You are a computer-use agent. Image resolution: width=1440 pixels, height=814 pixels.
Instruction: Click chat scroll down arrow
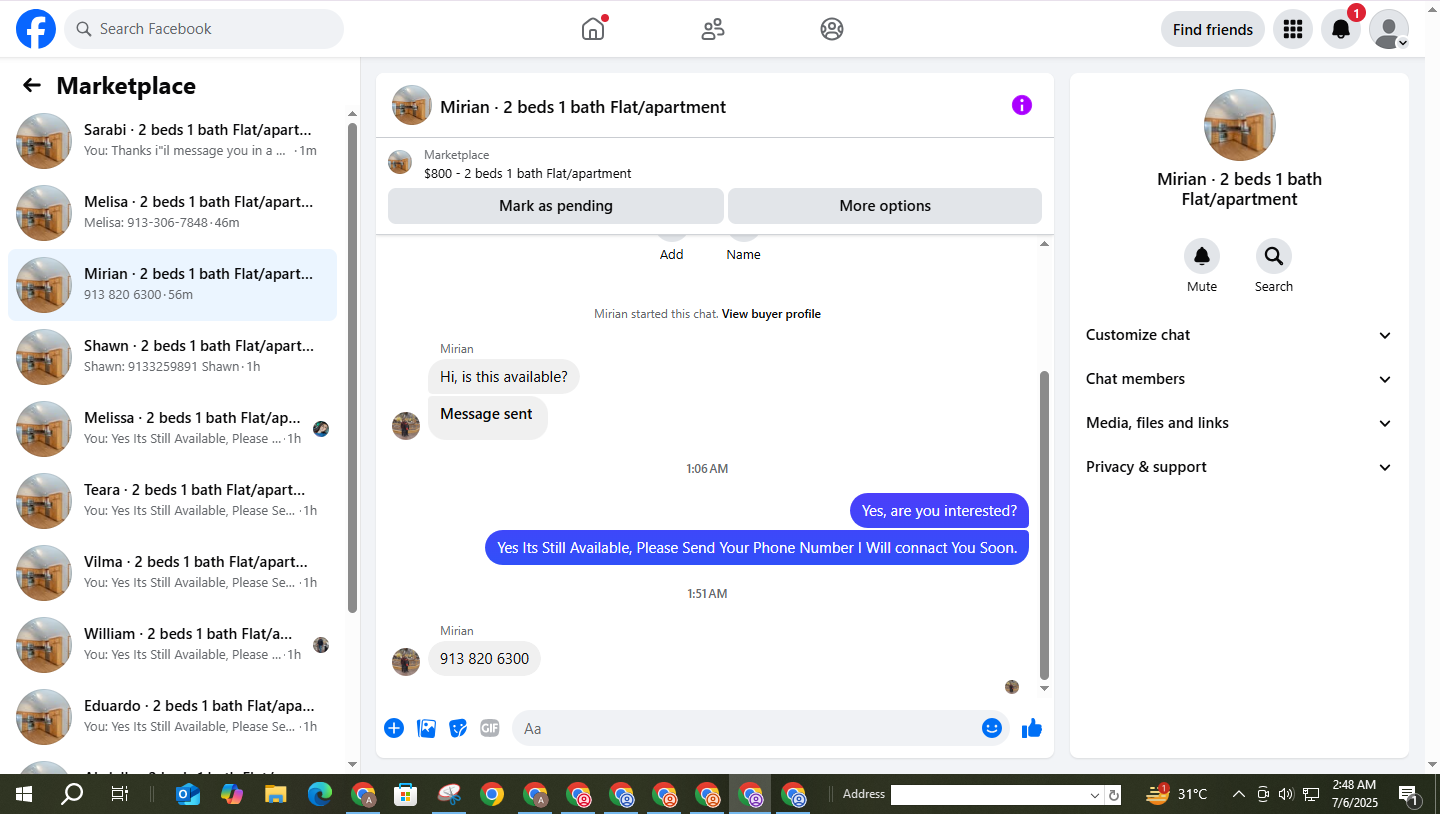1045,689
